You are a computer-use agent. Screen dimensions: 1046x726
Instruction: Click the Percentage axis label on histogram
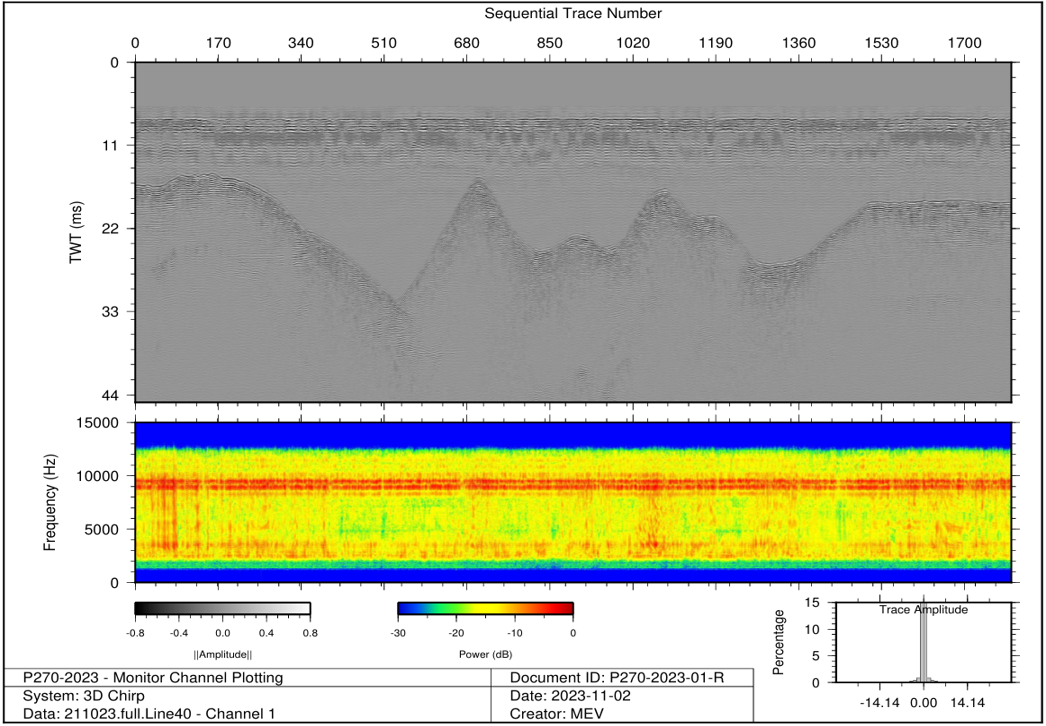[780, 642]
